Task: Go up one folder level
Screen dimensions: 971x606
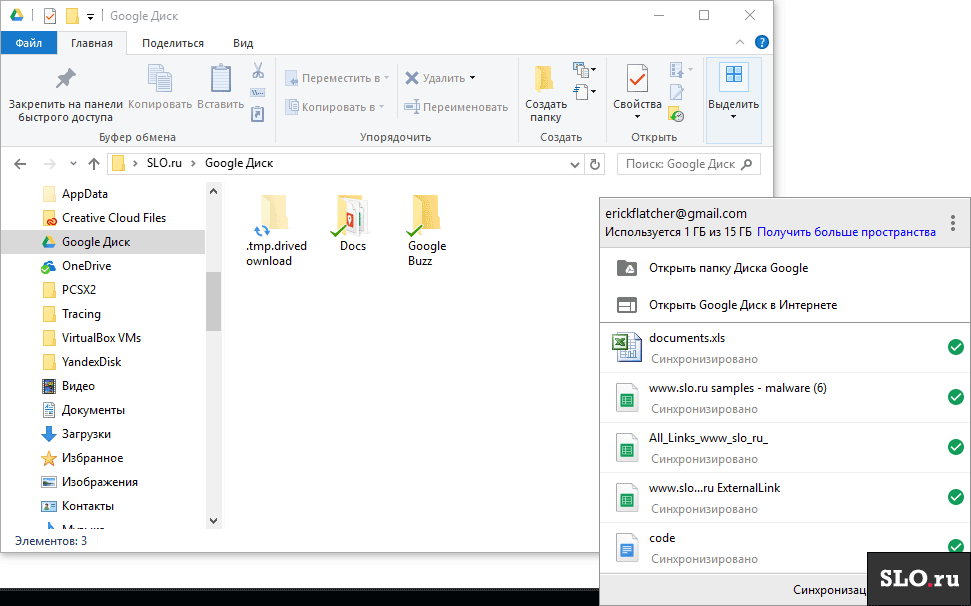Action: [x=94, y=164]
